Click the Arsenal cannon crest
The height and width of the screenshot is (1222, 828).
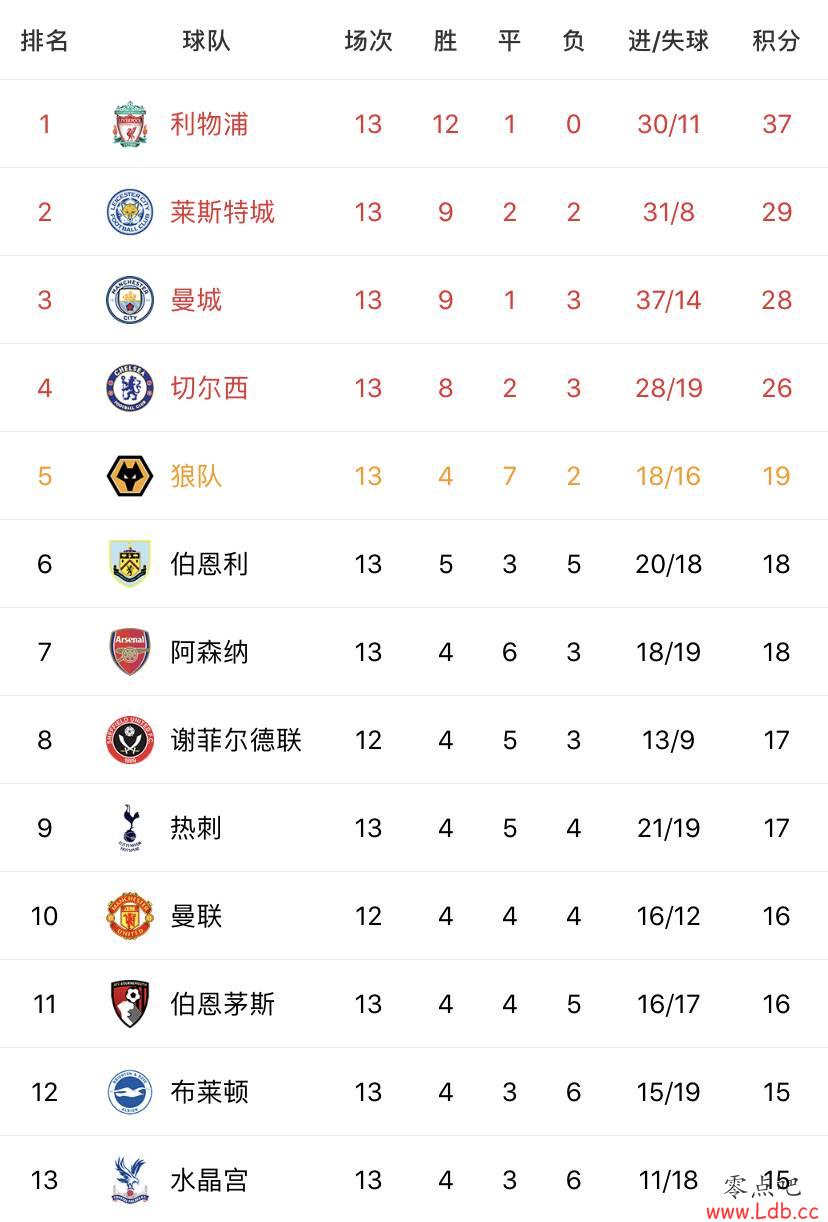(x=130, y=652)
